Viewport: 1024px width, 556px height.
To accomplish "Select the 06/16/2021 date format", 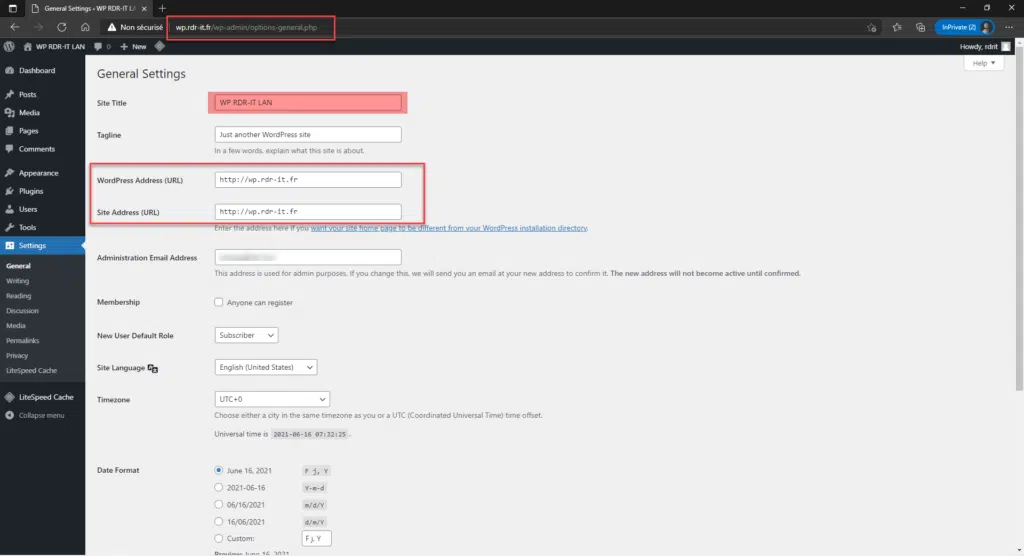I will tap(219, 504).
